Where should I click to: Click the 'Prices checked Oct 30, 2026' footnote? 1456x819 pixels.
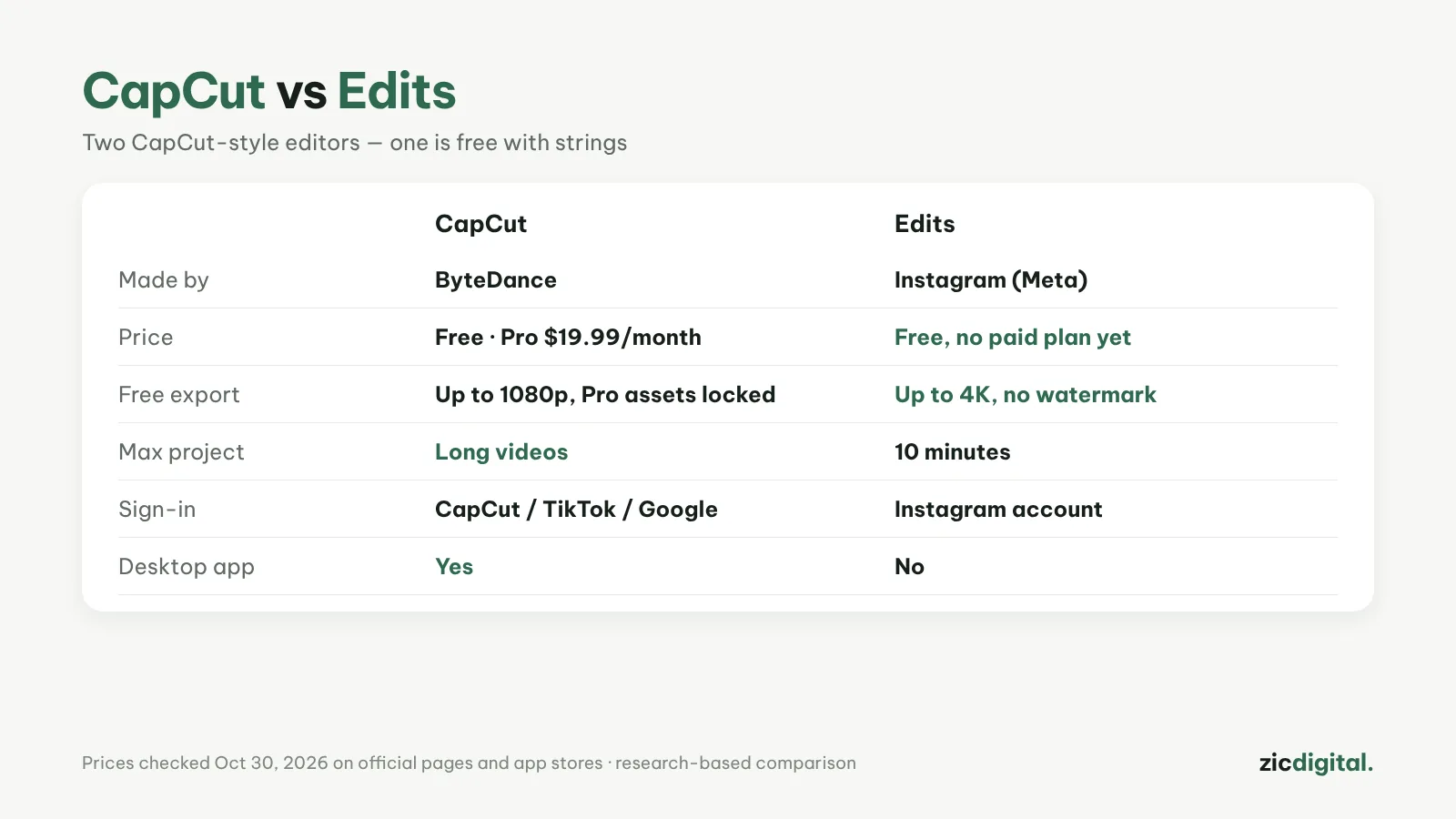[x=469, y=763]
